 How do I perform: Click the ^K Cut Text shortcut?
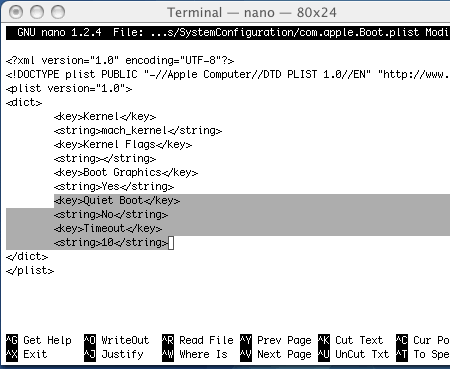tap(351, 340)
